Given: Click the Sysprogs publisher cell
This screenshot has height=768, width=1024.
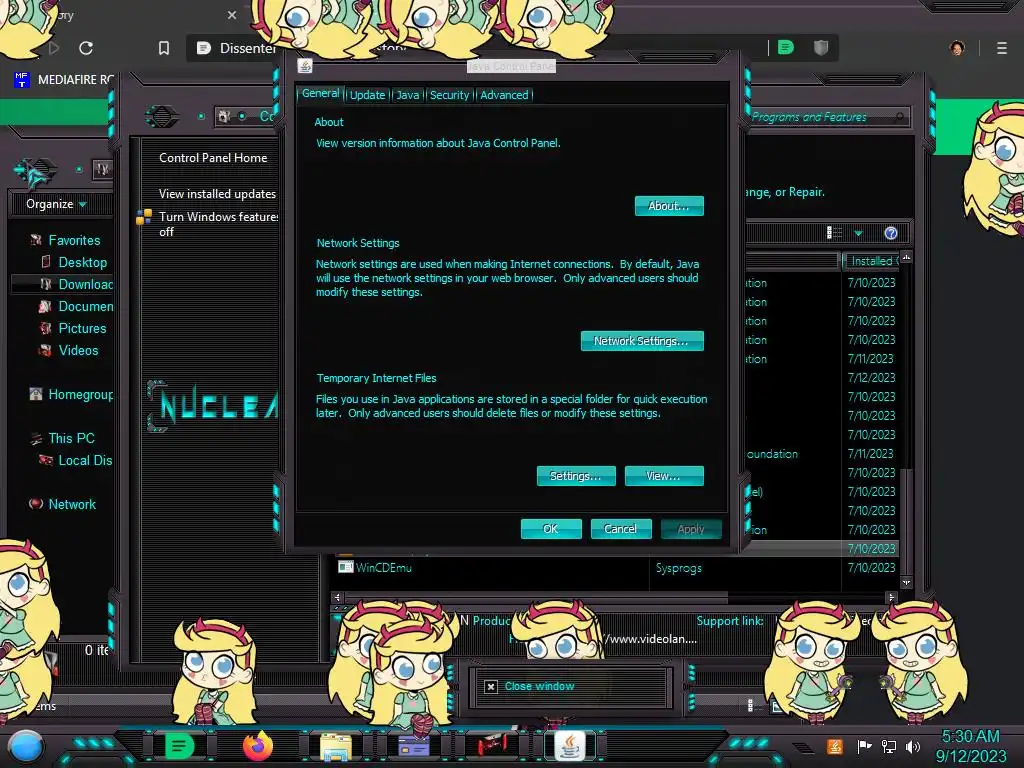Looking at the screenshot, I should pyautogui.click(x=679, y=568).
